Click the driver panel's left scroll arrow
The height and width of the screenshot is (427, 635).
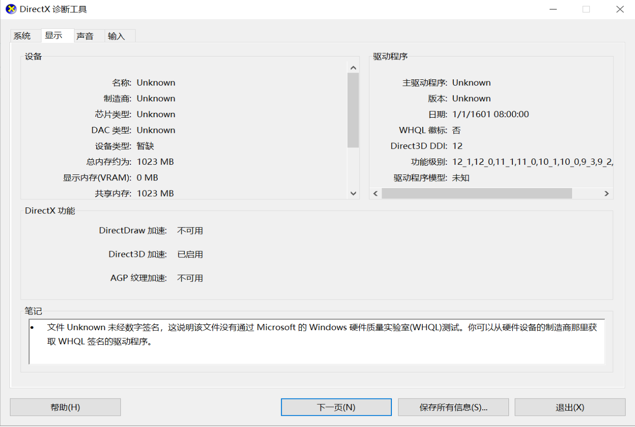[376, 193]
